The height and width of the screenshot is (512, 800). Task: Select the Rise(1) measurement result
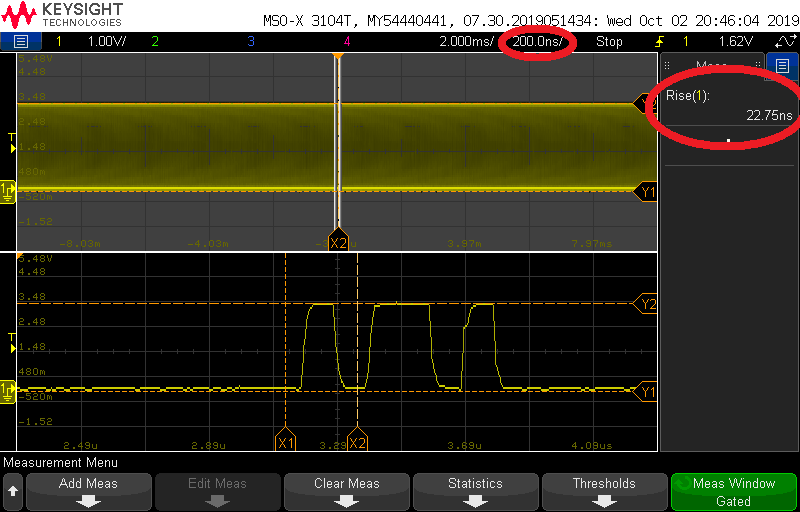click(729, 106)
